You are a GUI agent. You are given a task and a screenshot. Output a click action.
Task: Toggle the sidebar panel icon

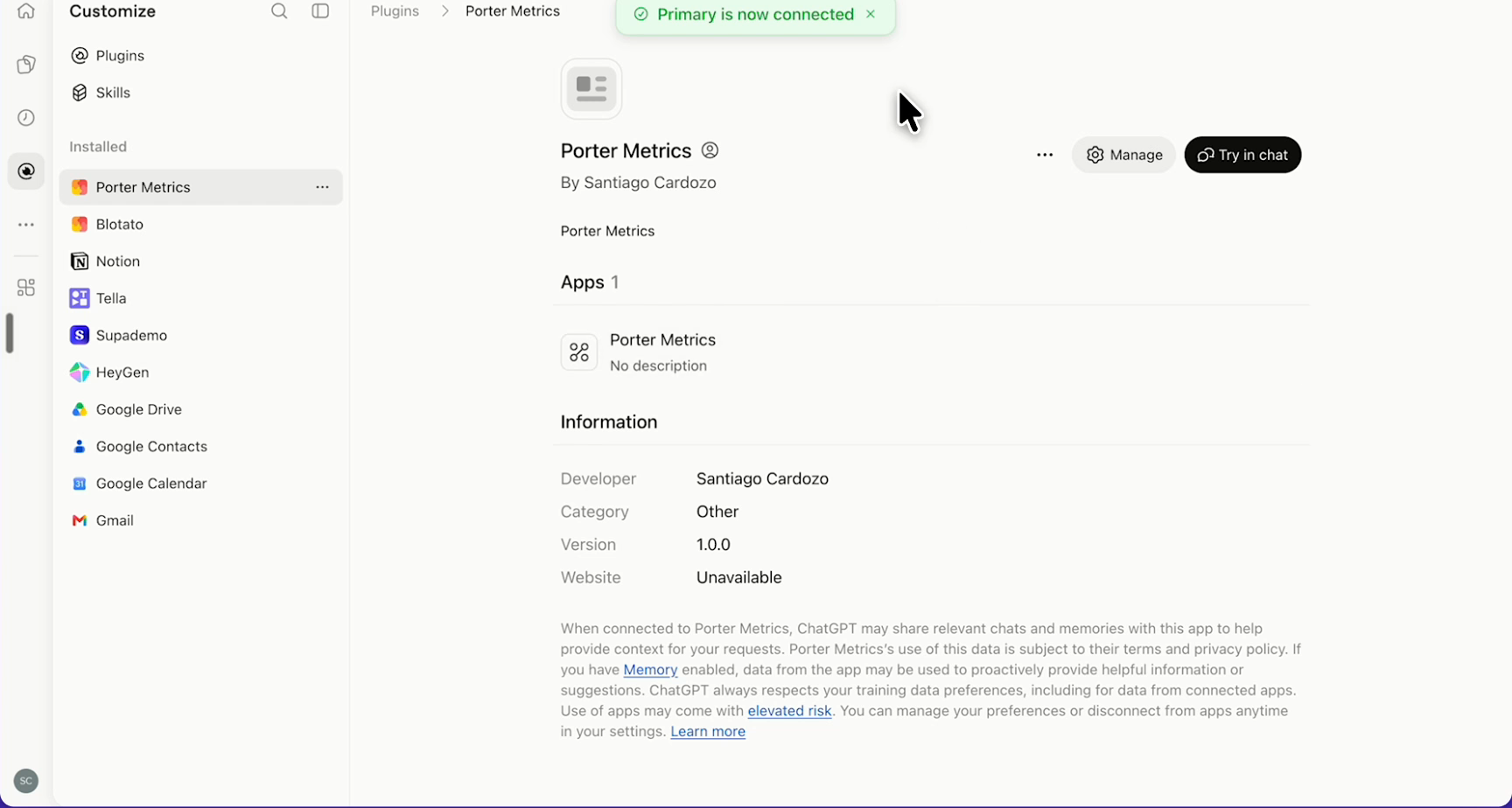pyautogui.click(x=320, y=11)
